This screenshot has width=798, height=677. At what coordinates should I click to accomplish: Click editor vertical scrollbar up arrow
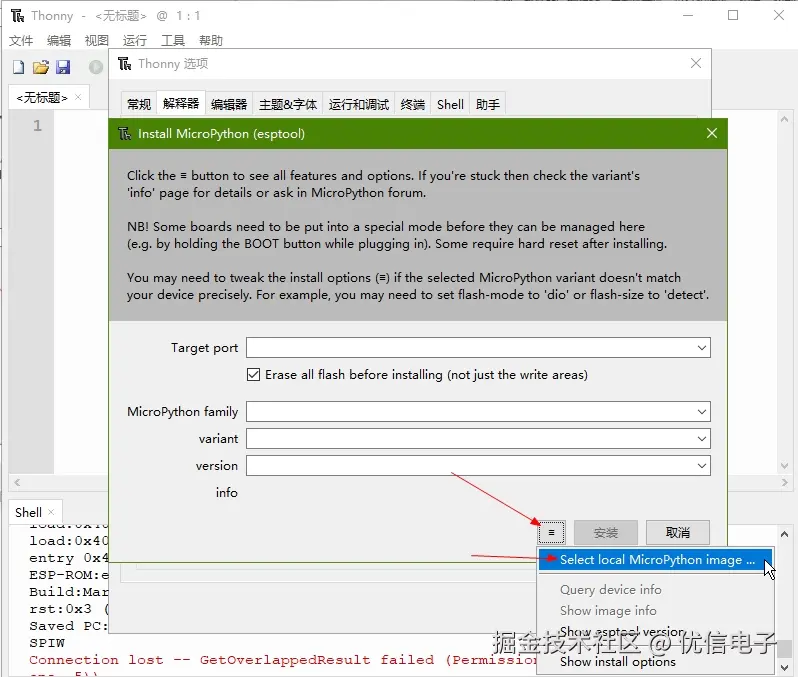click(784, 119)
